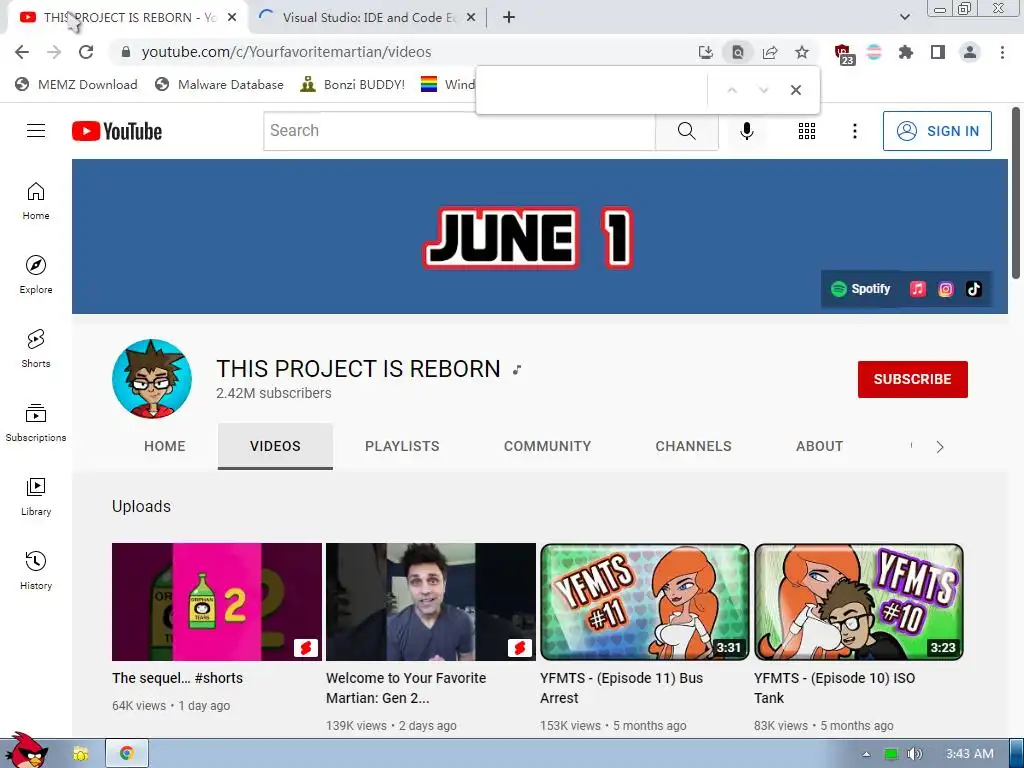Click the 3:43 AM taskbar clock
The width and height of the screenshot is (1024, 768).
point(970,754)
